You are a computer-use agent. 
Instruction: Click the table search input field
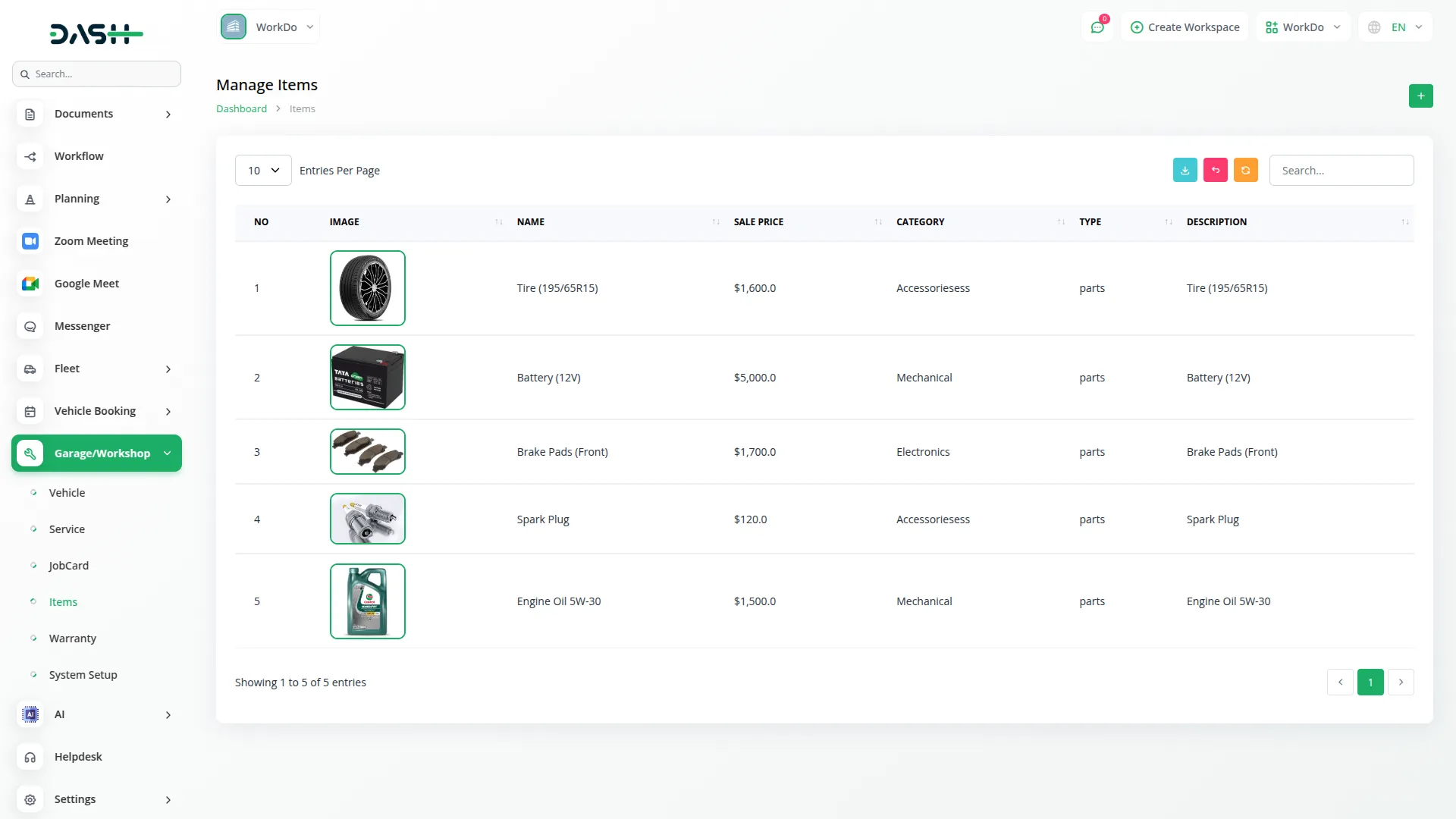(1341, 171)
